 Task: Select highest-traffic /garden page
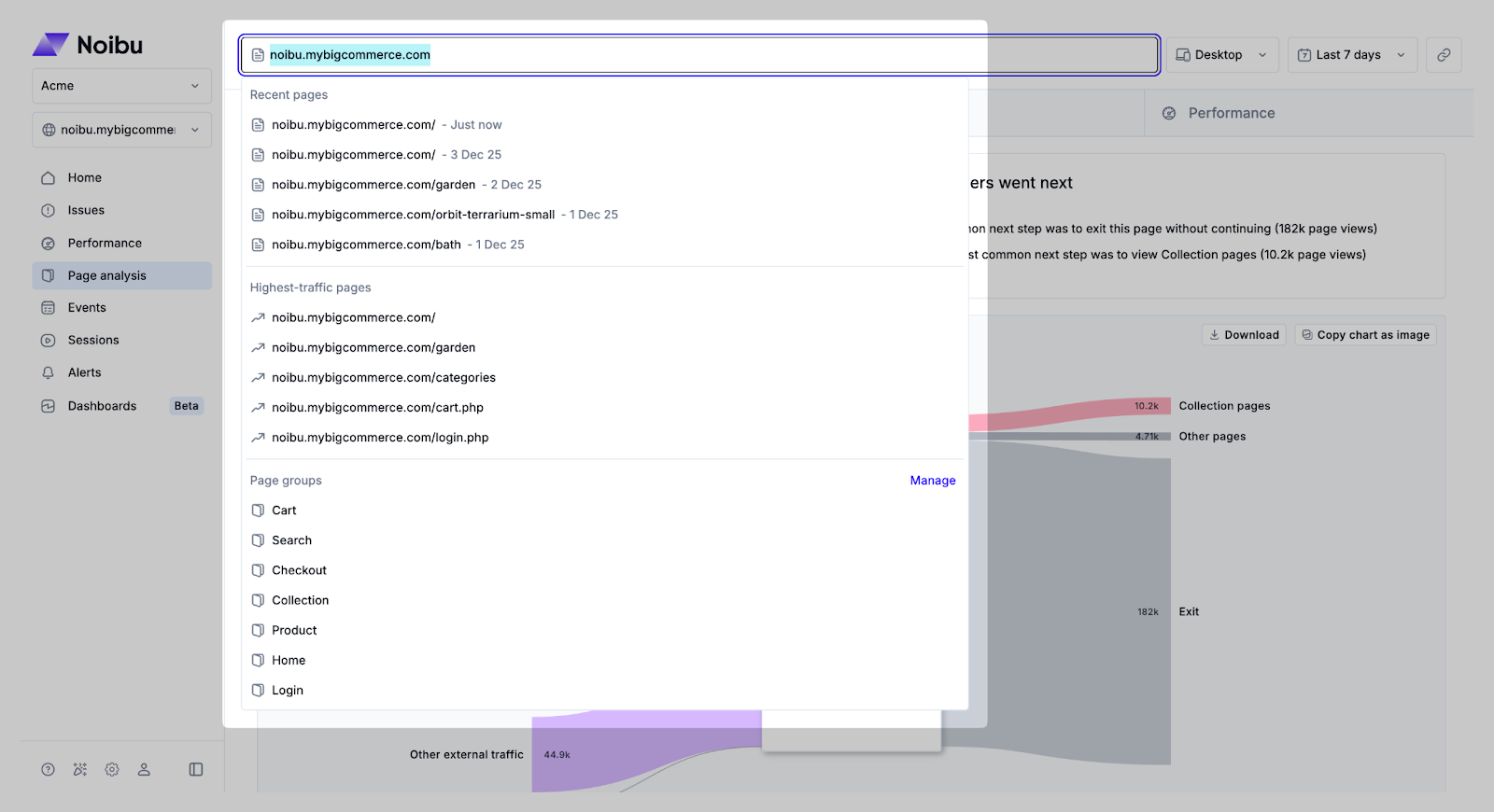605,348
